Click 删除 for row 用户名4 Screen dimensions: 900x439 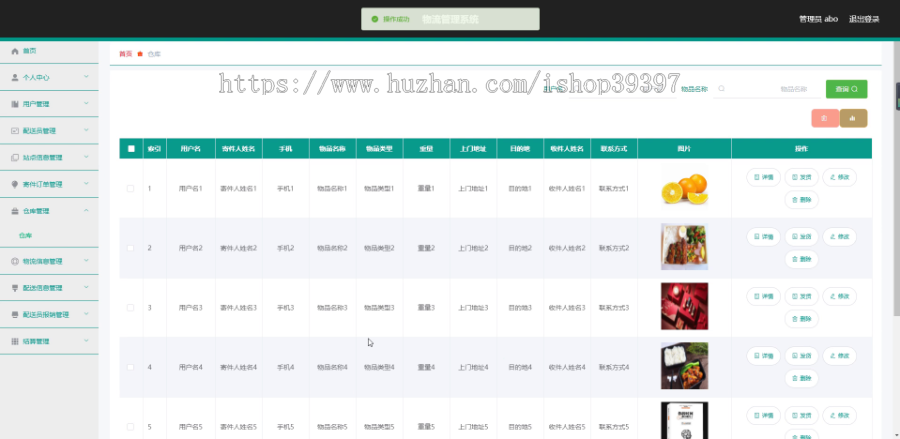802,378
